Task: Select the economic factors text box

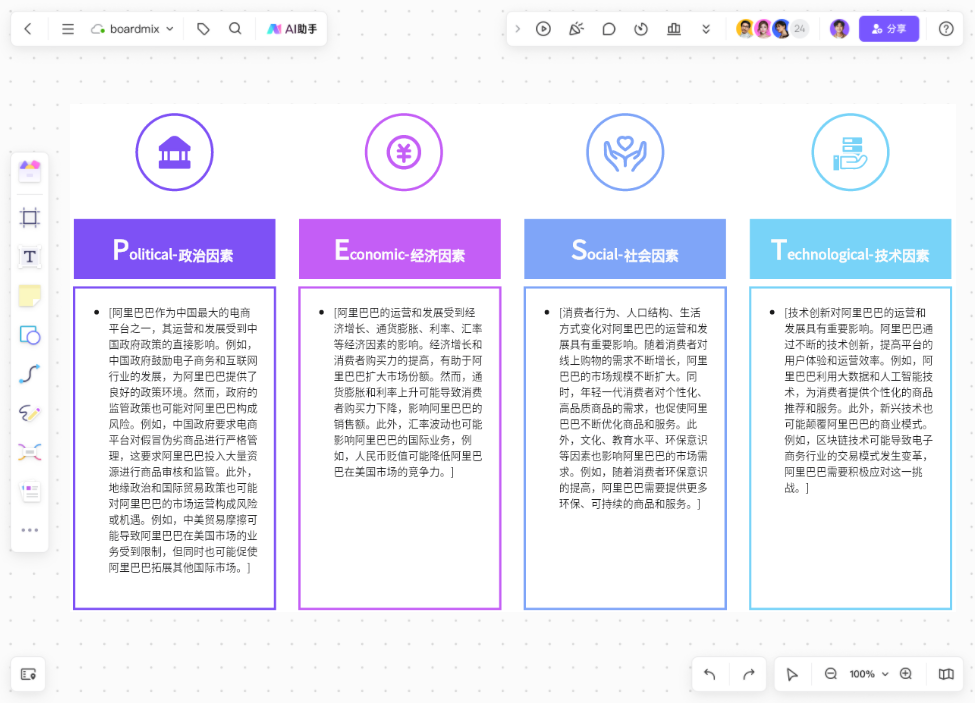Action: [x=400, y=448]
